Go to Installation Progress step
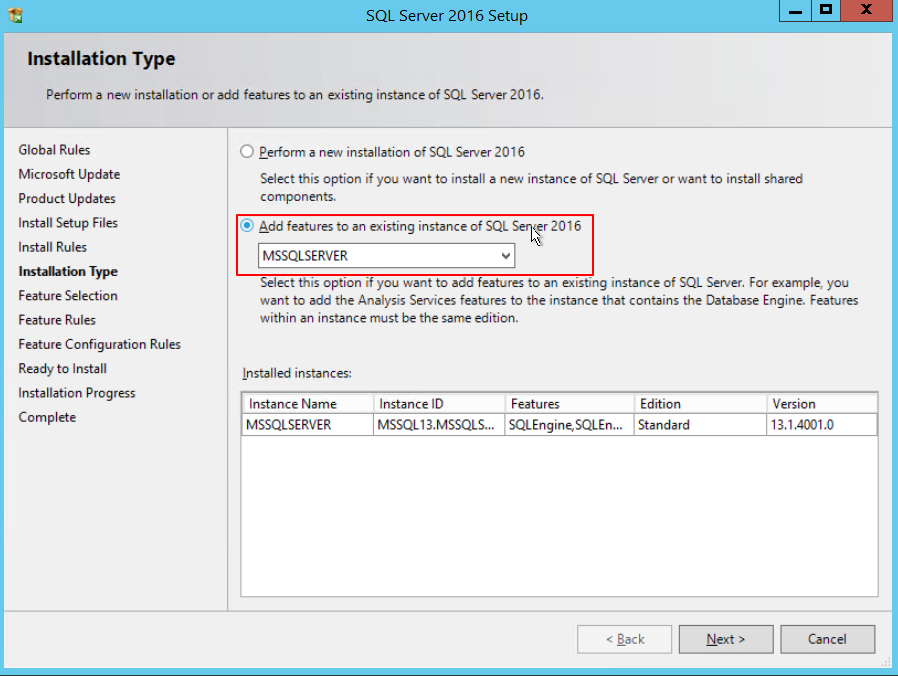This screenshot has height=676, width=898. [x=77, y=393]
